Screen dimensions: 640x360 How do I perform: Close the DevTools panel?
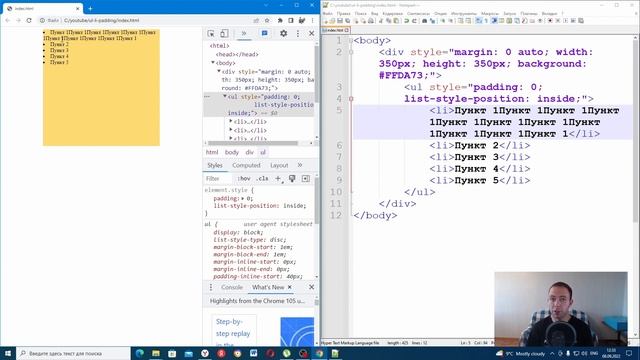(311, 33)
